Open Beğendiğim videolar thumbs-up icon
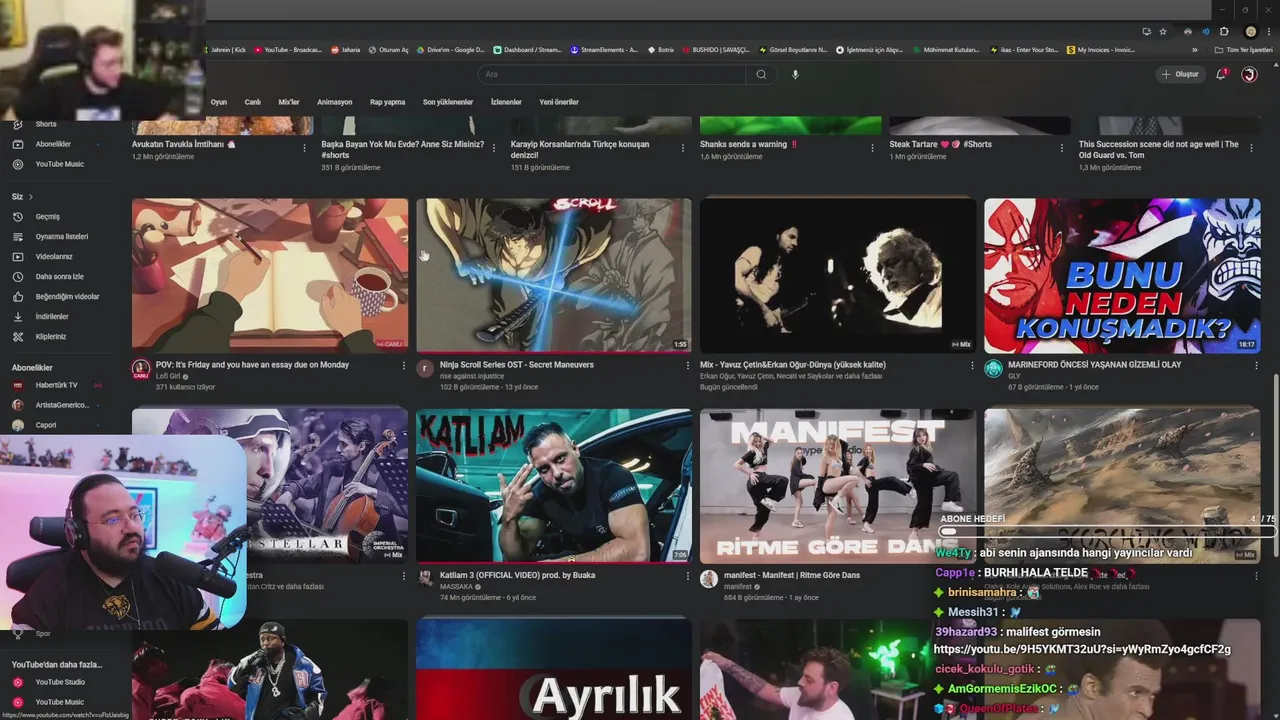1280x720 pixels. (17, 296)
